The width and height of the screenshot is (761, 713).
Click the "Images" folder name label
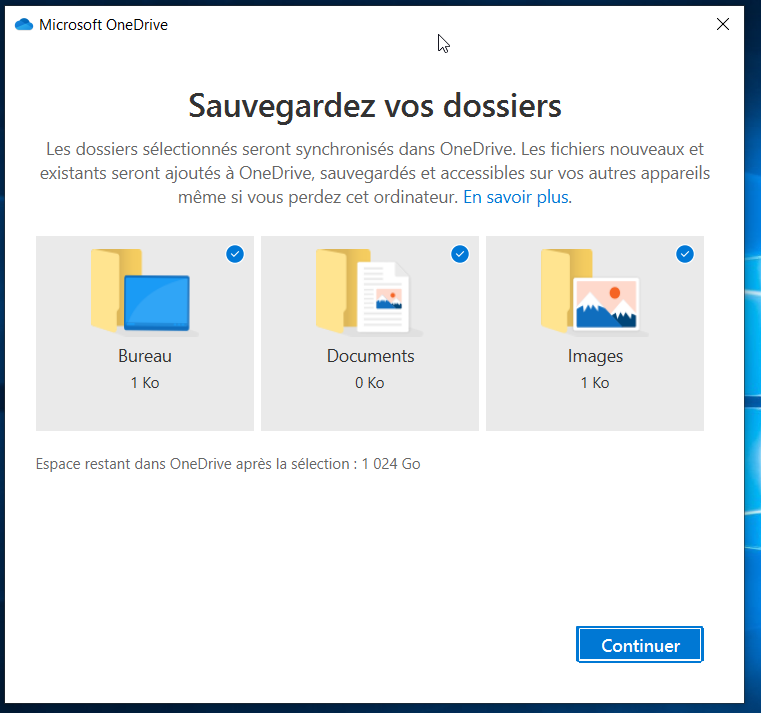[x=595, y=356]
